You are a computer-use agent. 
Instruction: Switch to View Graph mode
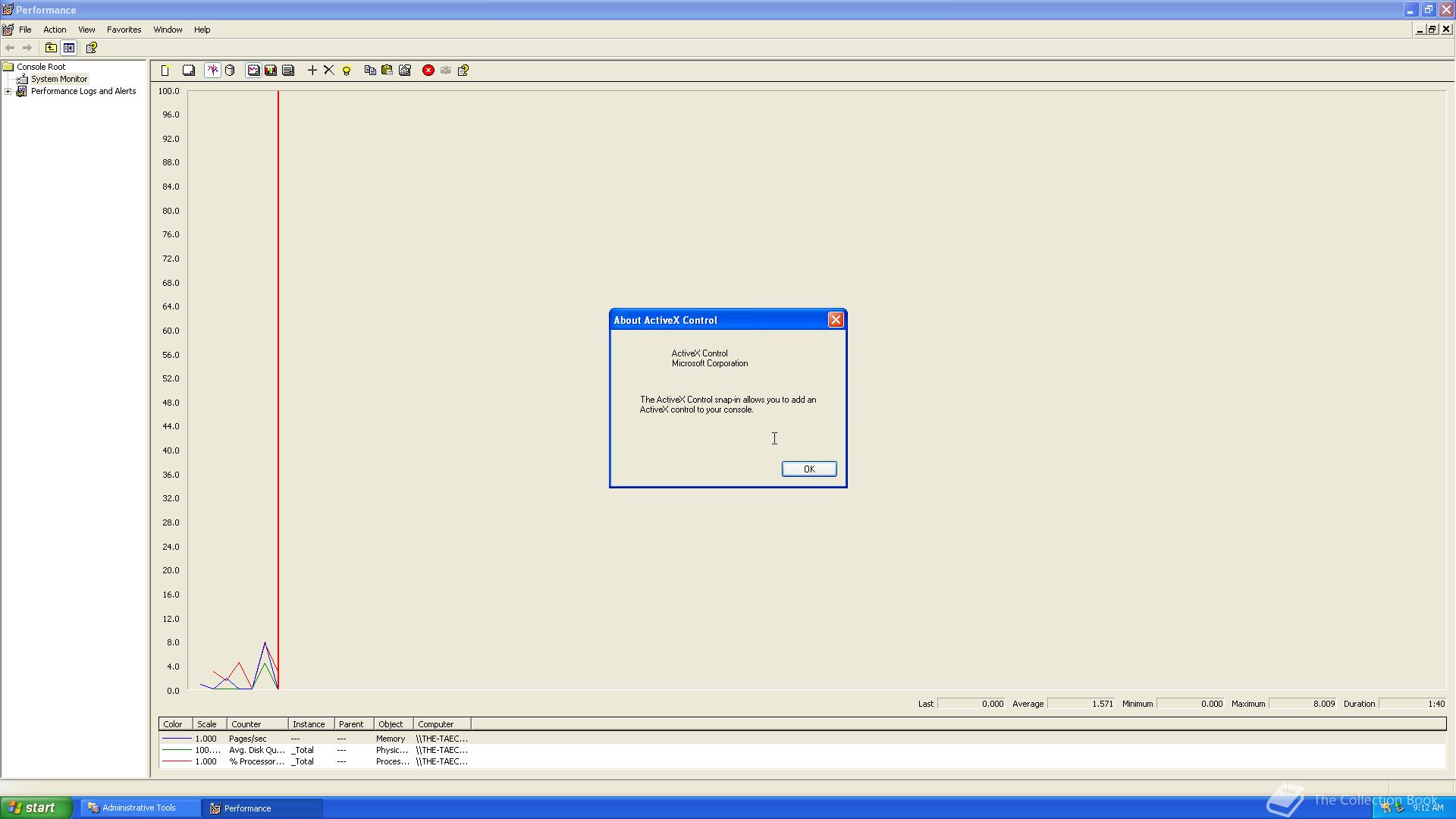(x=253, y=71)
